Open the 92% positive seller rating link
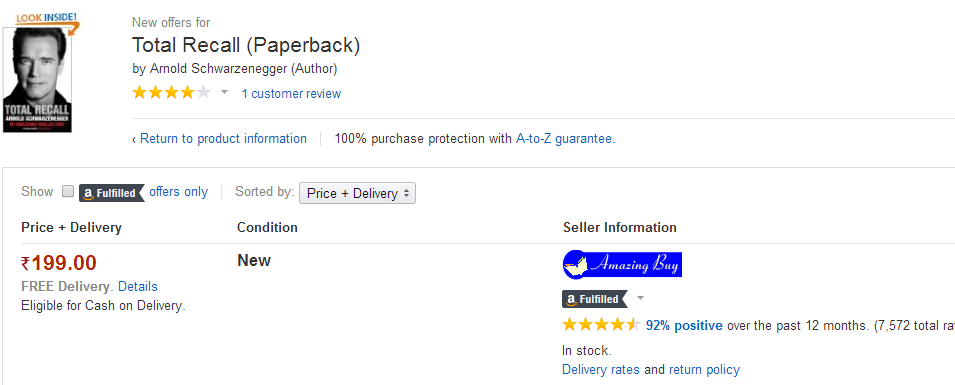This screenshot has height=385, width=955. [684, 325]
